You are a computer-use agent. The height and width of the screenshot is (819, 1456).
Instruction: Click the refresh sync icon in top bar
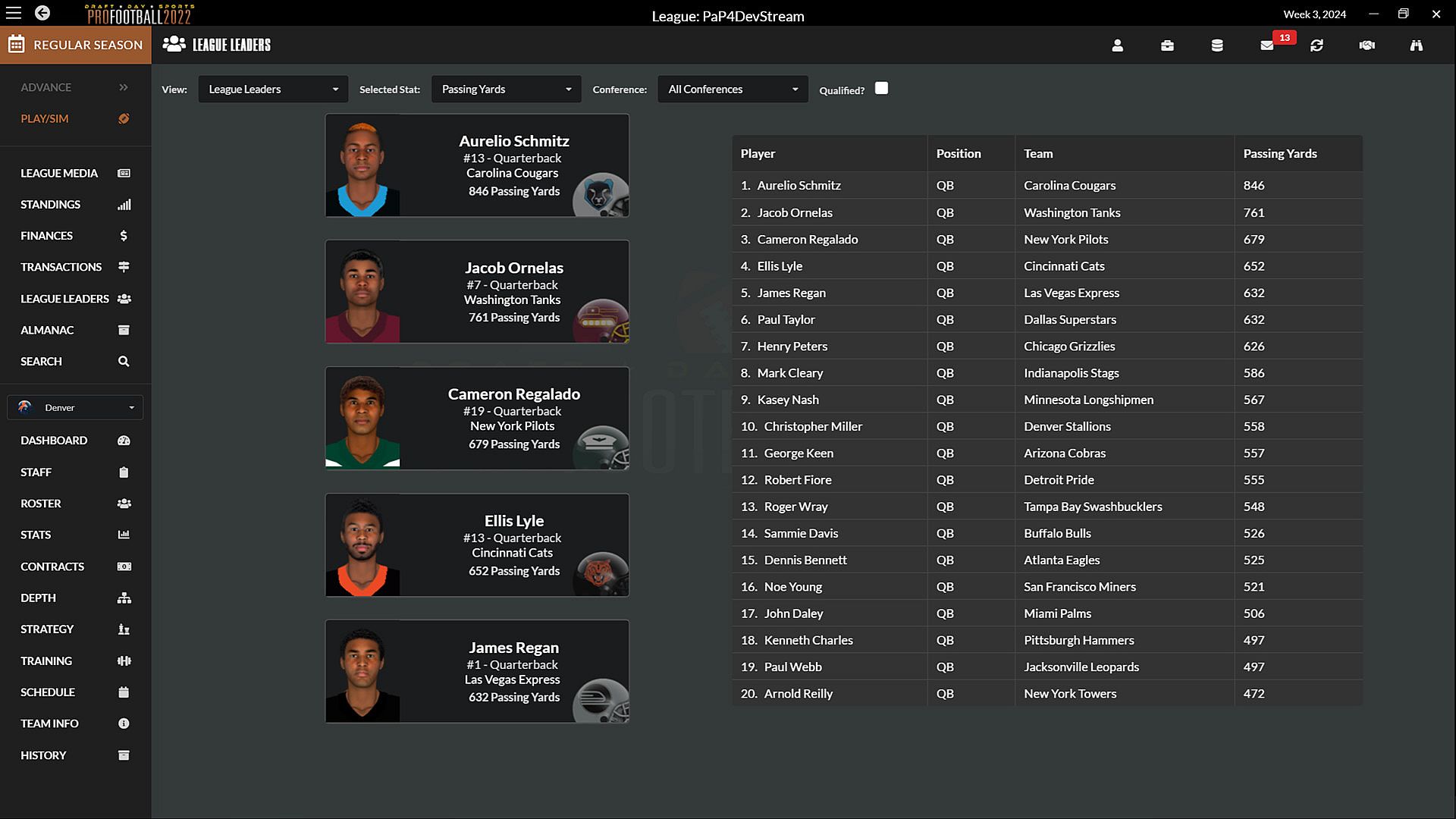(1316, 45)
